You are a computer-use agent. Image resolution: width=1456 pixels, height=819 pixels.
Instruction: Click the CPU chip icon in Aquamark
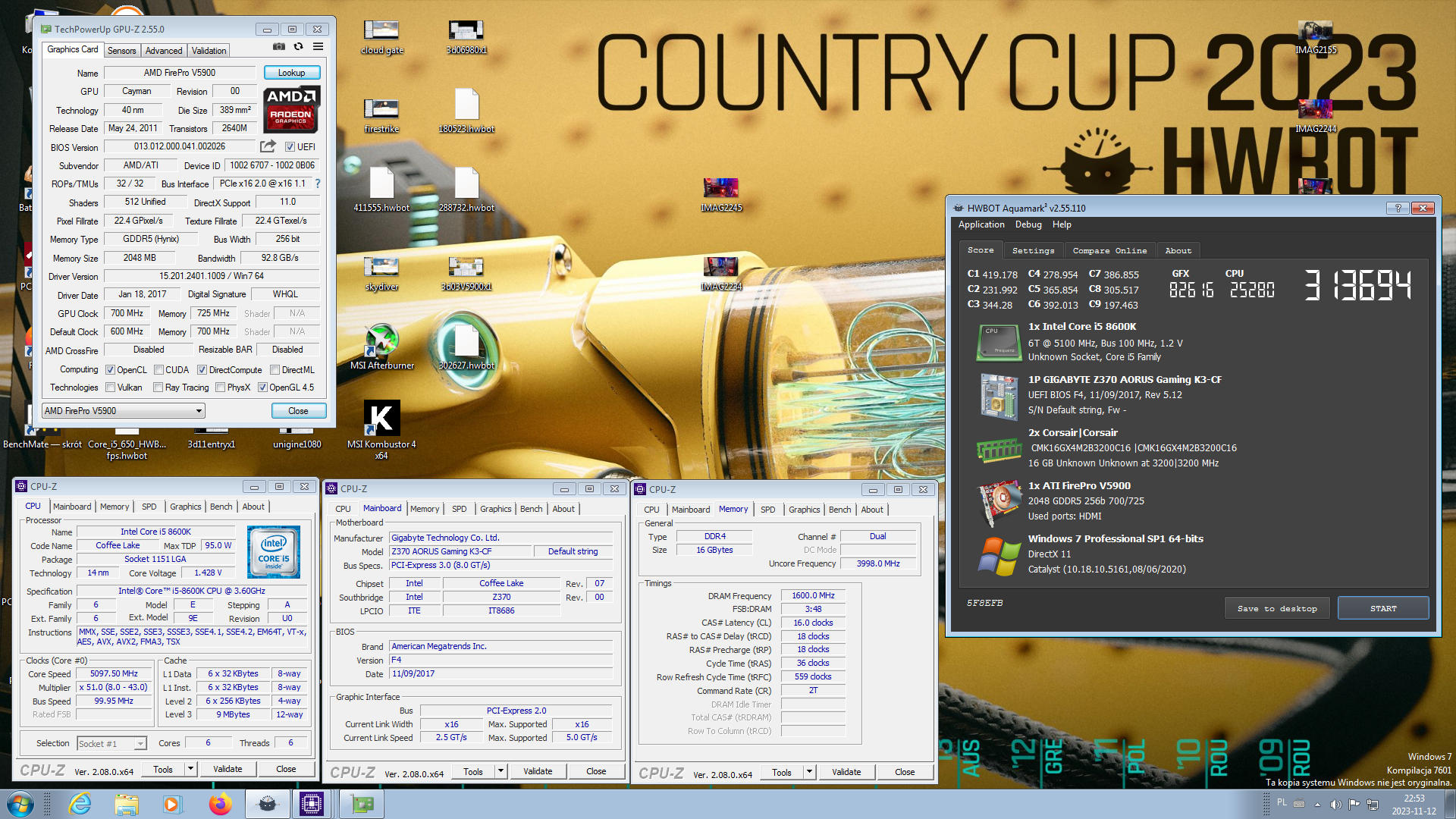coord(999,343)
